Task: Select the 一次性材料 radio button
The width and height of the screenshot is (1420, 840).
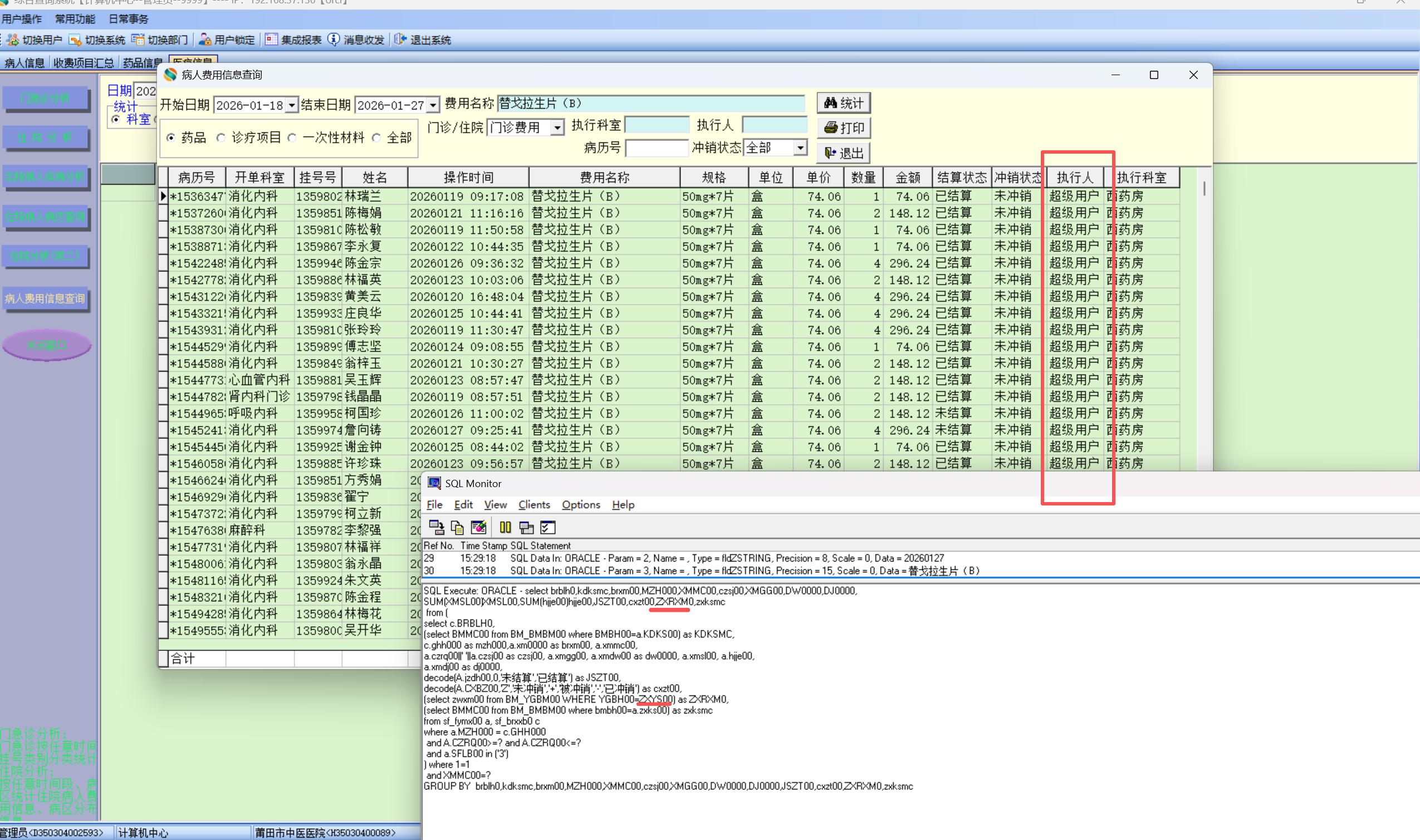Action: (x=292, y=137)
